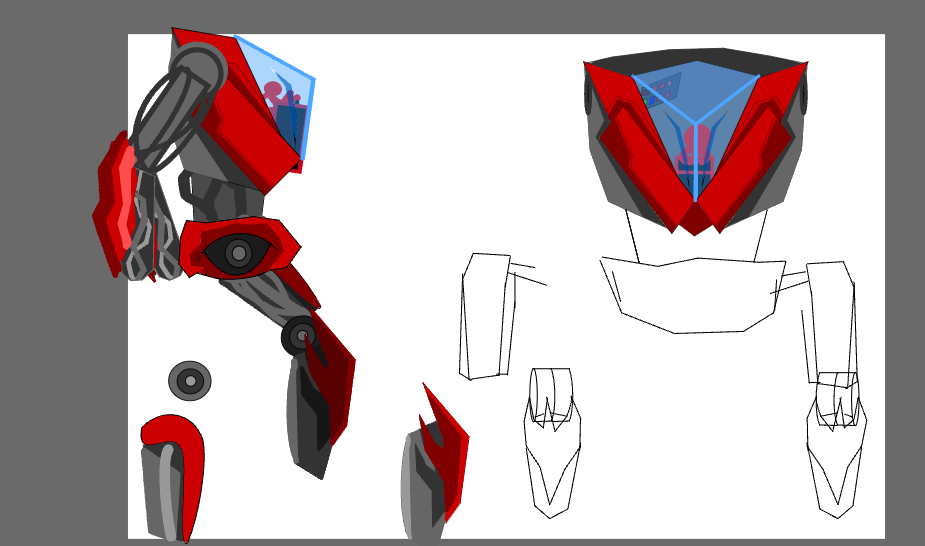Screen dimensions: 925x546
Task: Select the left outlined forearm block
Action: [x=484, y=315]
